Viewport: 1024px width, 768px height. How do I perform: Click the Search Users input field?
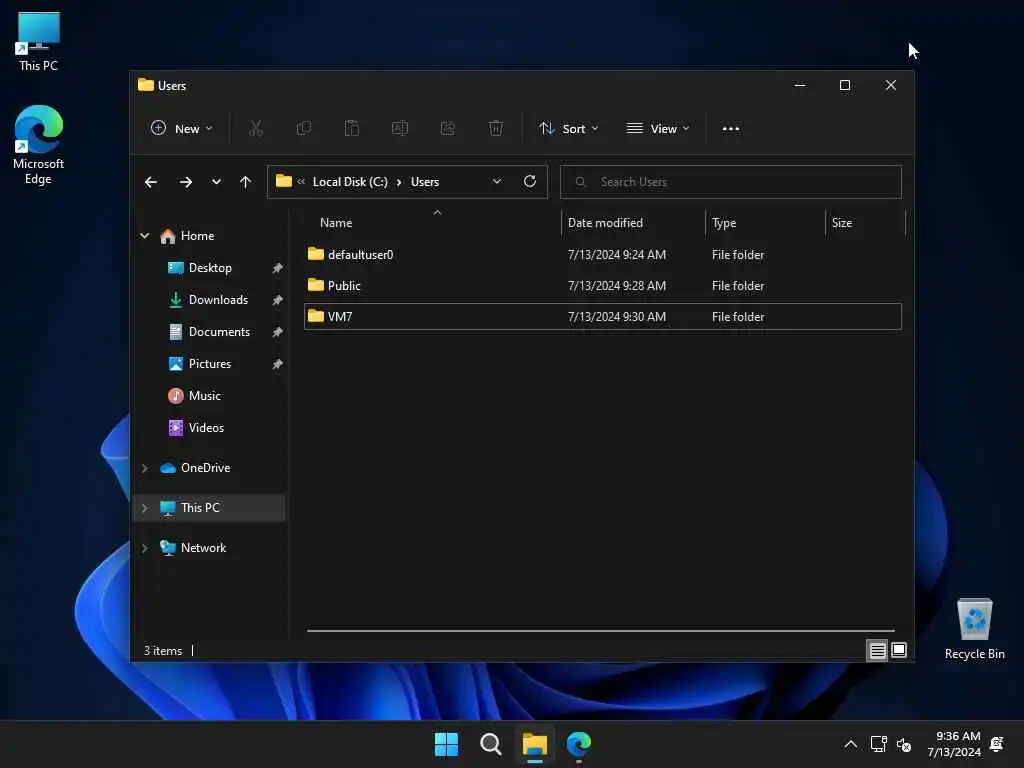[731, 182]
